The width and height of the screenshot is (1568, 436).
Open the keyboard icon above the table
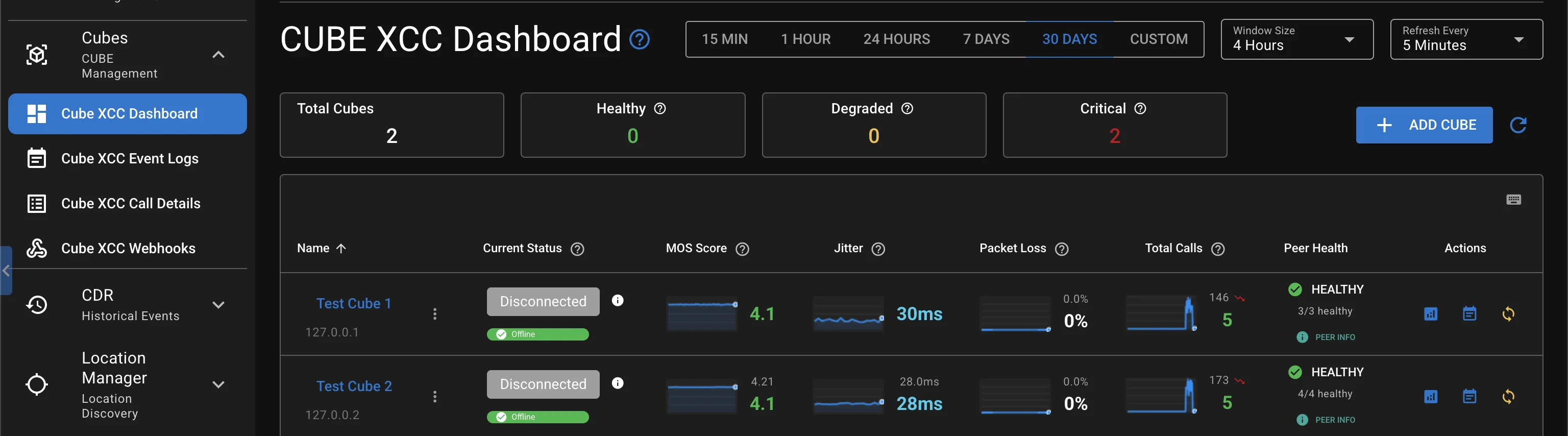coord(1514,200)
